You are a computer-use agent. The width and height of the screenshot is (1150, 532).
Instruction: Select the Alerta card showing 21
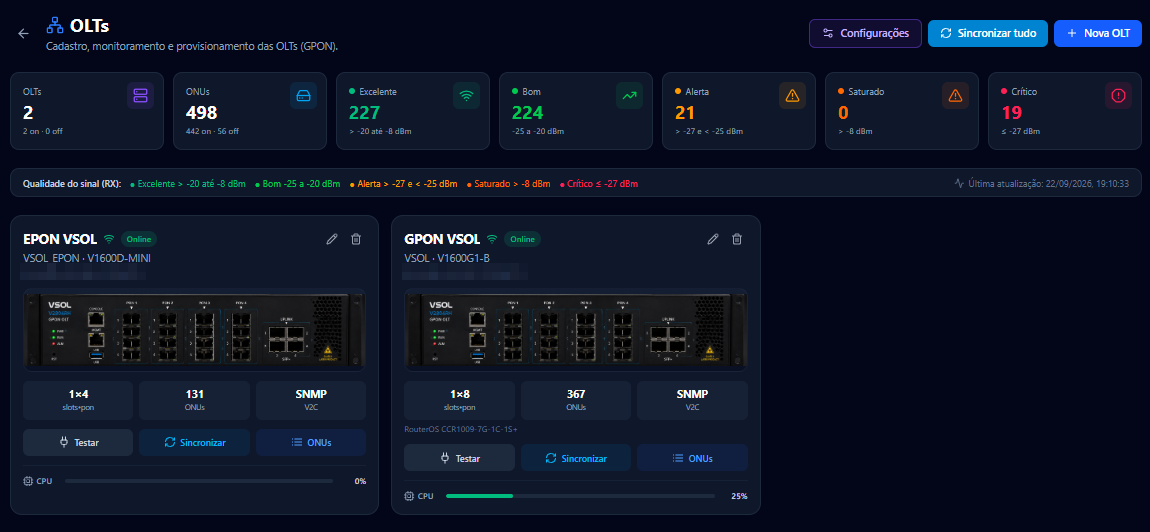(x=739, y=111)
